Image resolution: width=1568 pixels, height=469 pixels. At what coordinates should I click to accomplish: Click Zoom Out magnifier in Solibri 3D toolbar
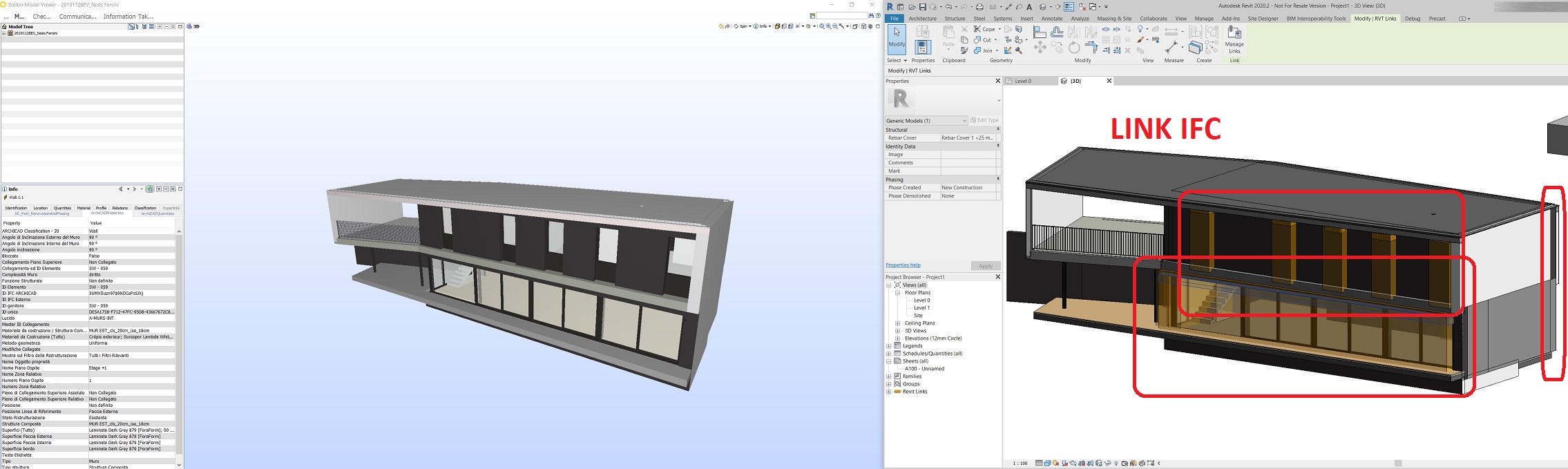click(x=835, y=26)
